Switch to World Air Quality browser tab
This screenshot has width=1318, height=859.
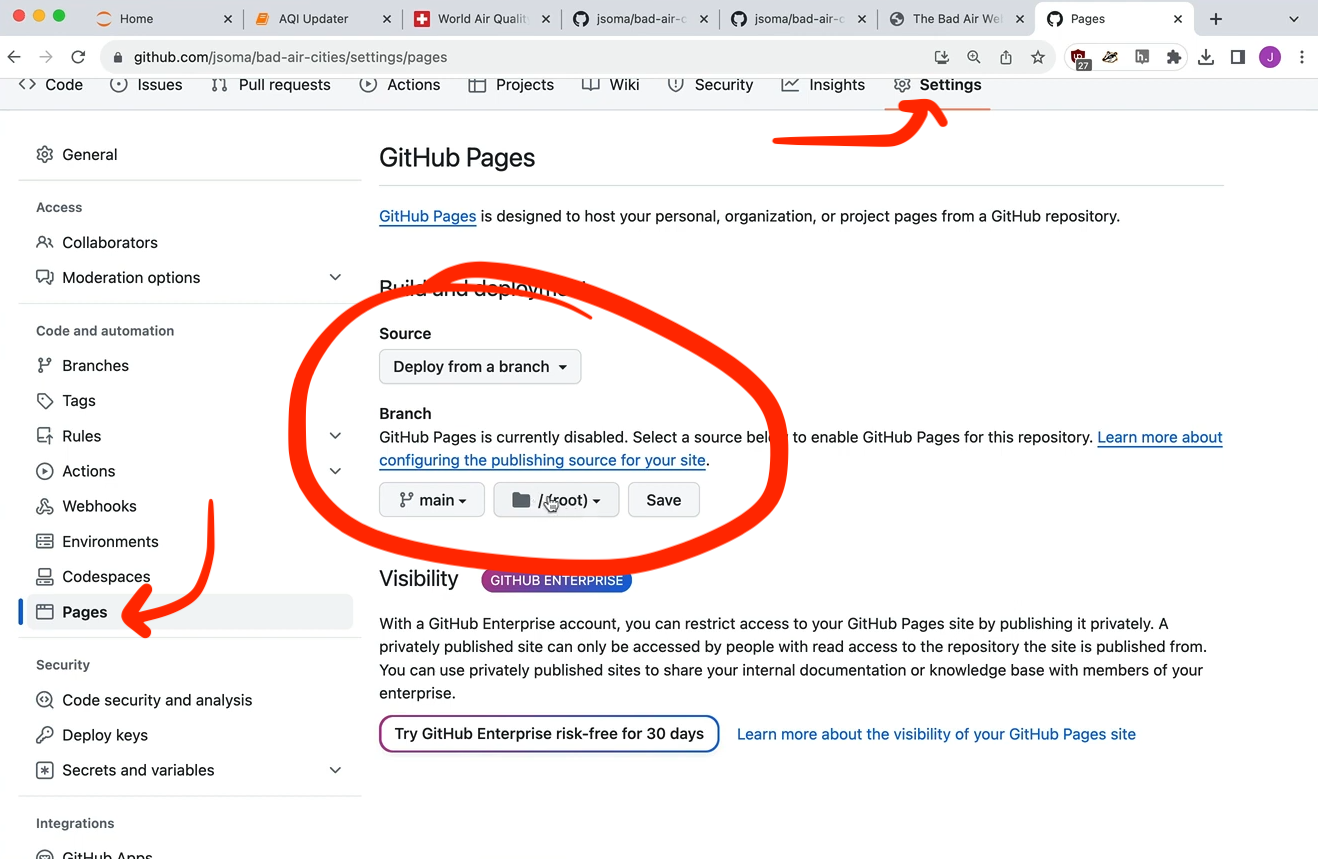[x=481, y=18]
